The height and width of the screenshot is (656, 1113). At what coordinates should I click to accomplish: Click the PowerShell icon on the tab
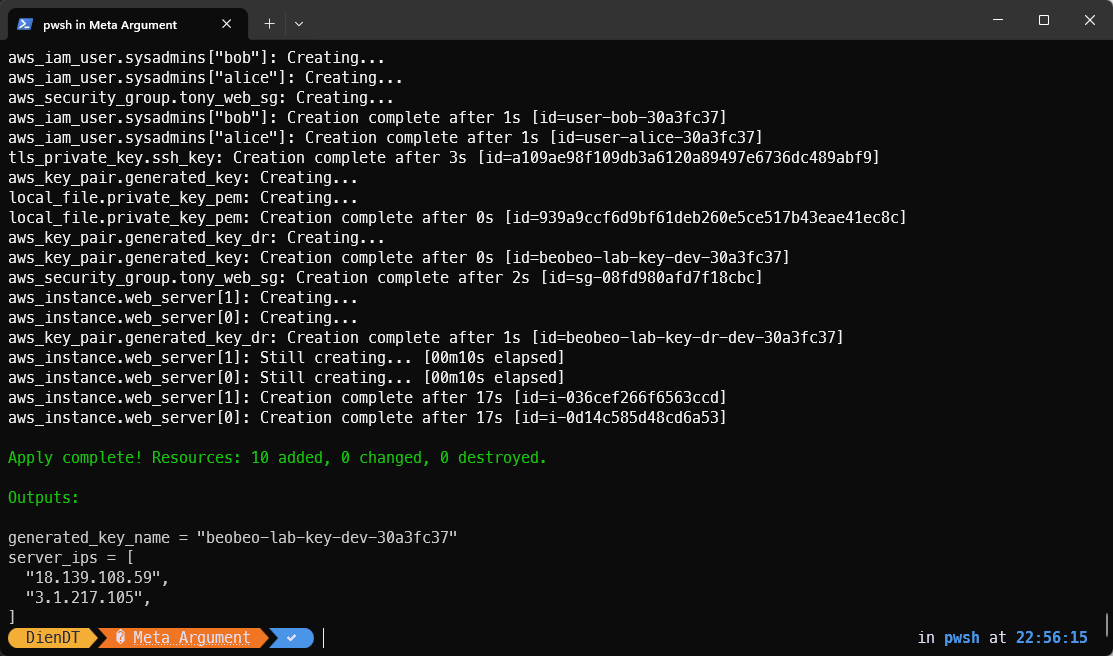pyautogui.click(x=25, y=24)
